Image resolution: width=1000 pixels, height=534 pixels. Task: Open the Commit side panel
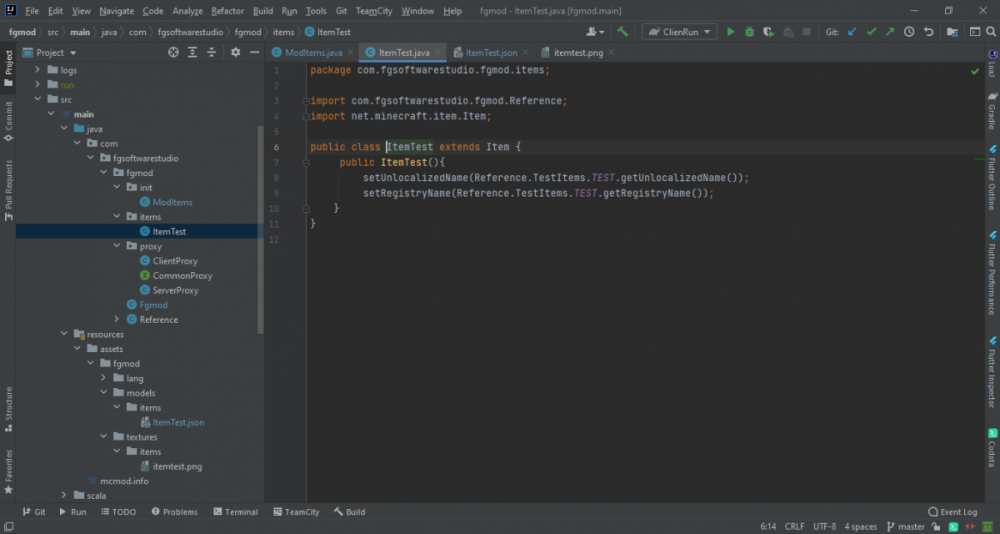click(x=8, y=121)
